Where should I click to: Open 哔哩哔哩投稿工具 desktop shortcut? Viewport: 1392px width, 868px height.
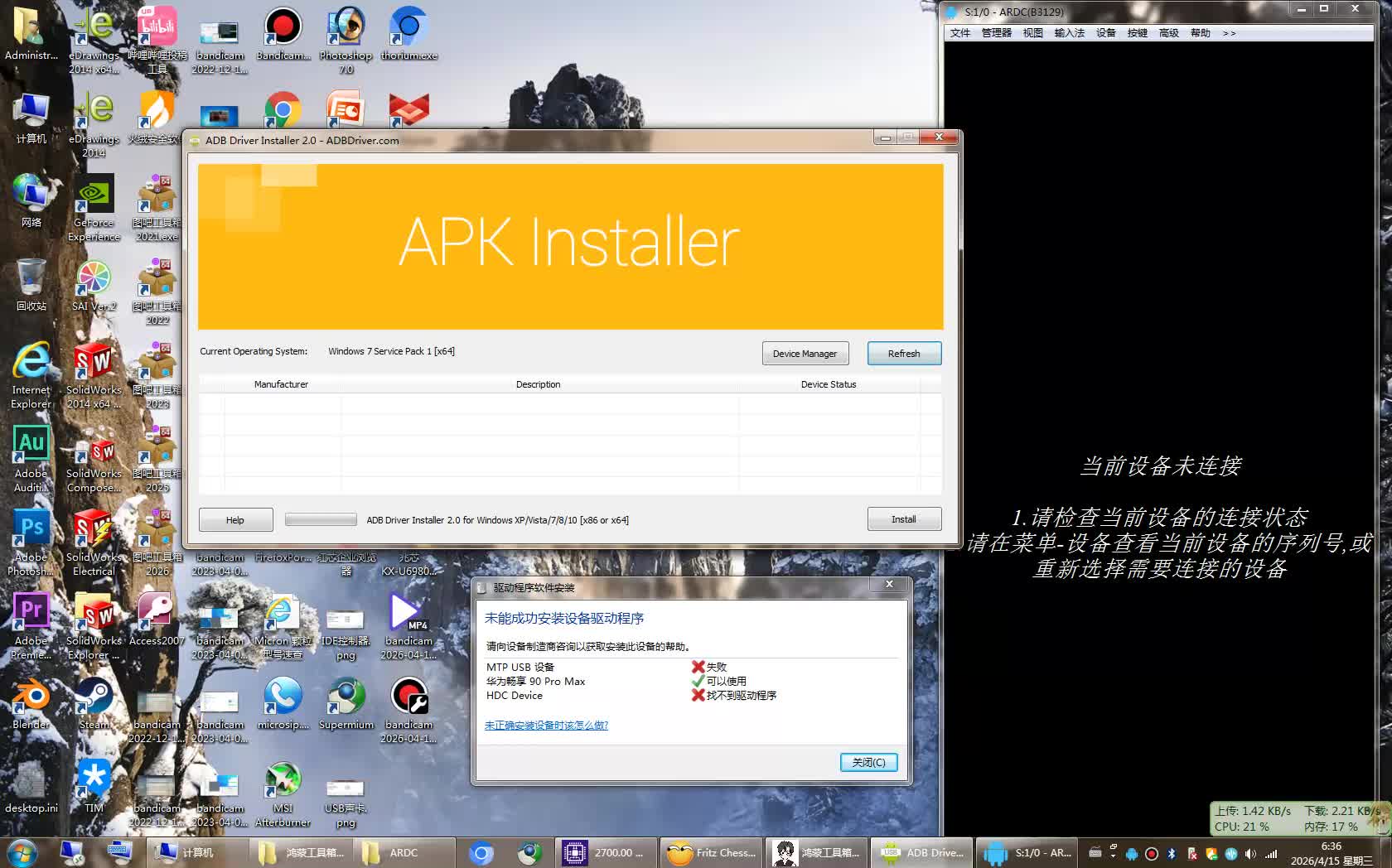click(x=157, y=41)
